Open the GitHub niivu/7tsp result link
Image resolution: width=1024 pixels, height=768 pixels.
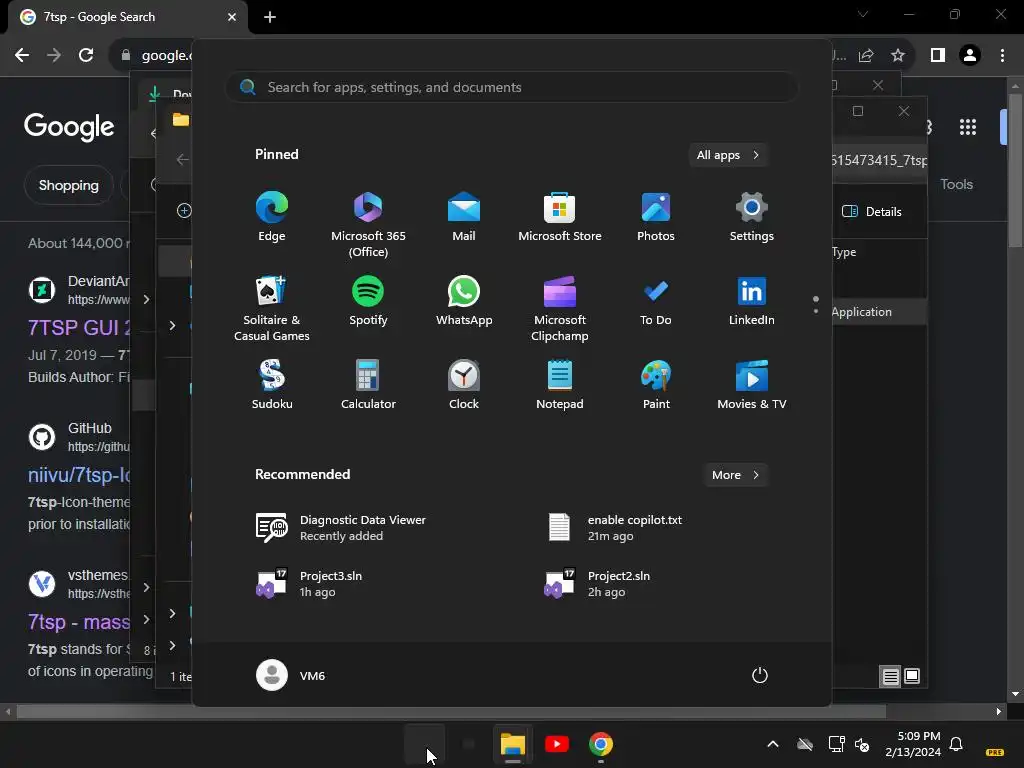(80, 475)
